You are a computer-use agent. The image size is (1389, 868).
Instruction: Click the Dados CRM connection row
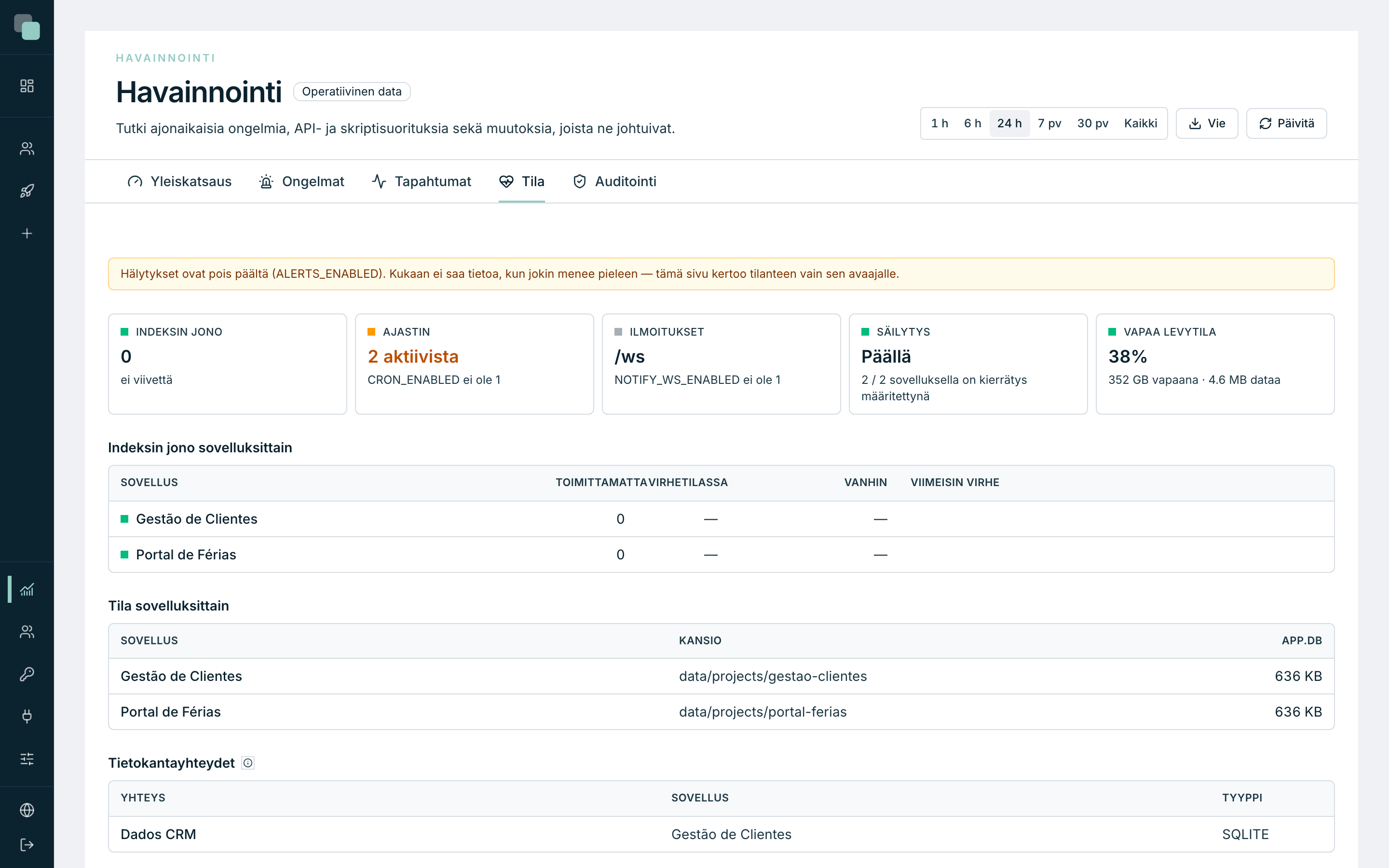(721, 834)
